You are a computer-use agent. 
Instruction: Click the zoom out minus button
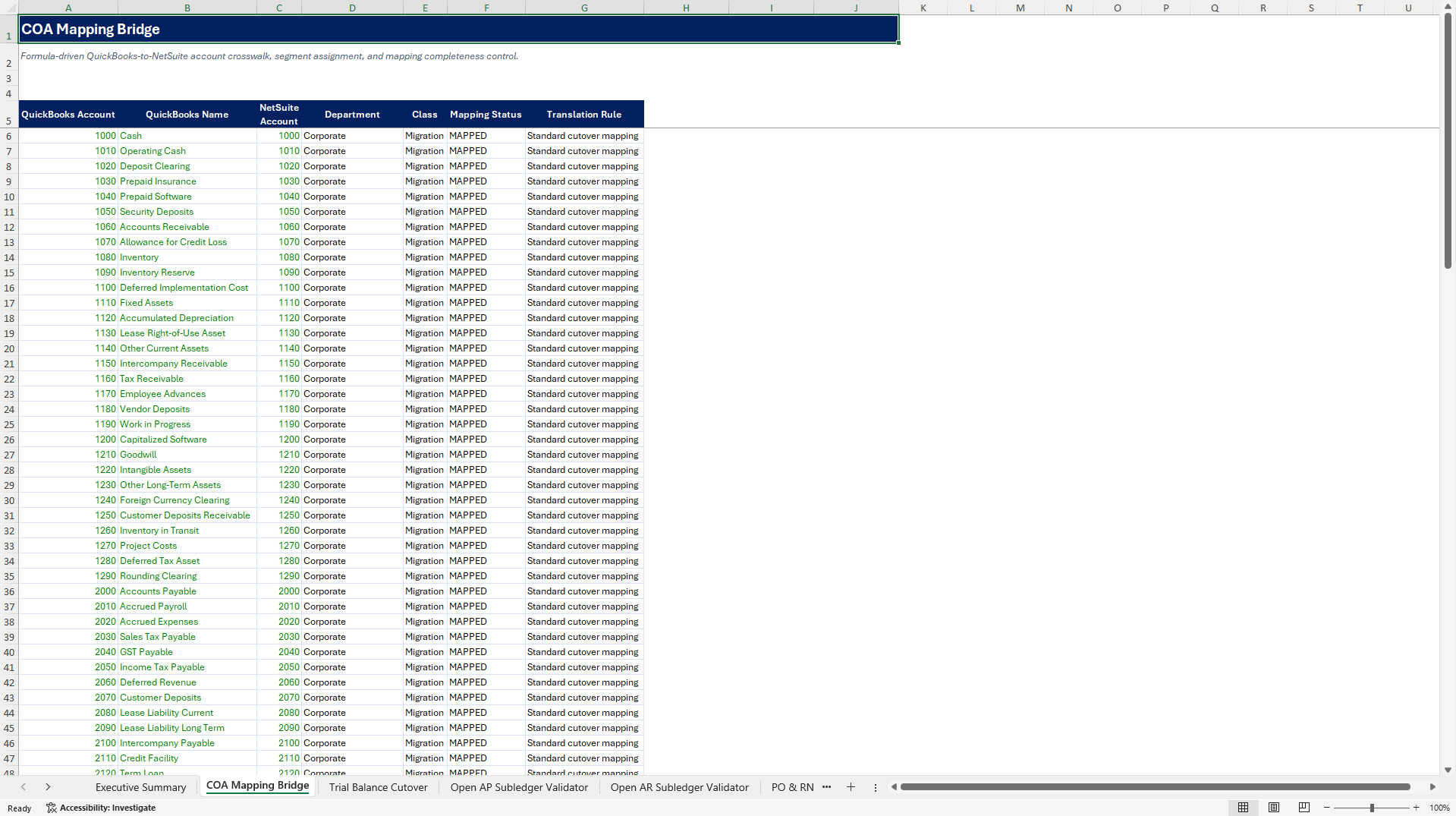tap(1327, 808)
